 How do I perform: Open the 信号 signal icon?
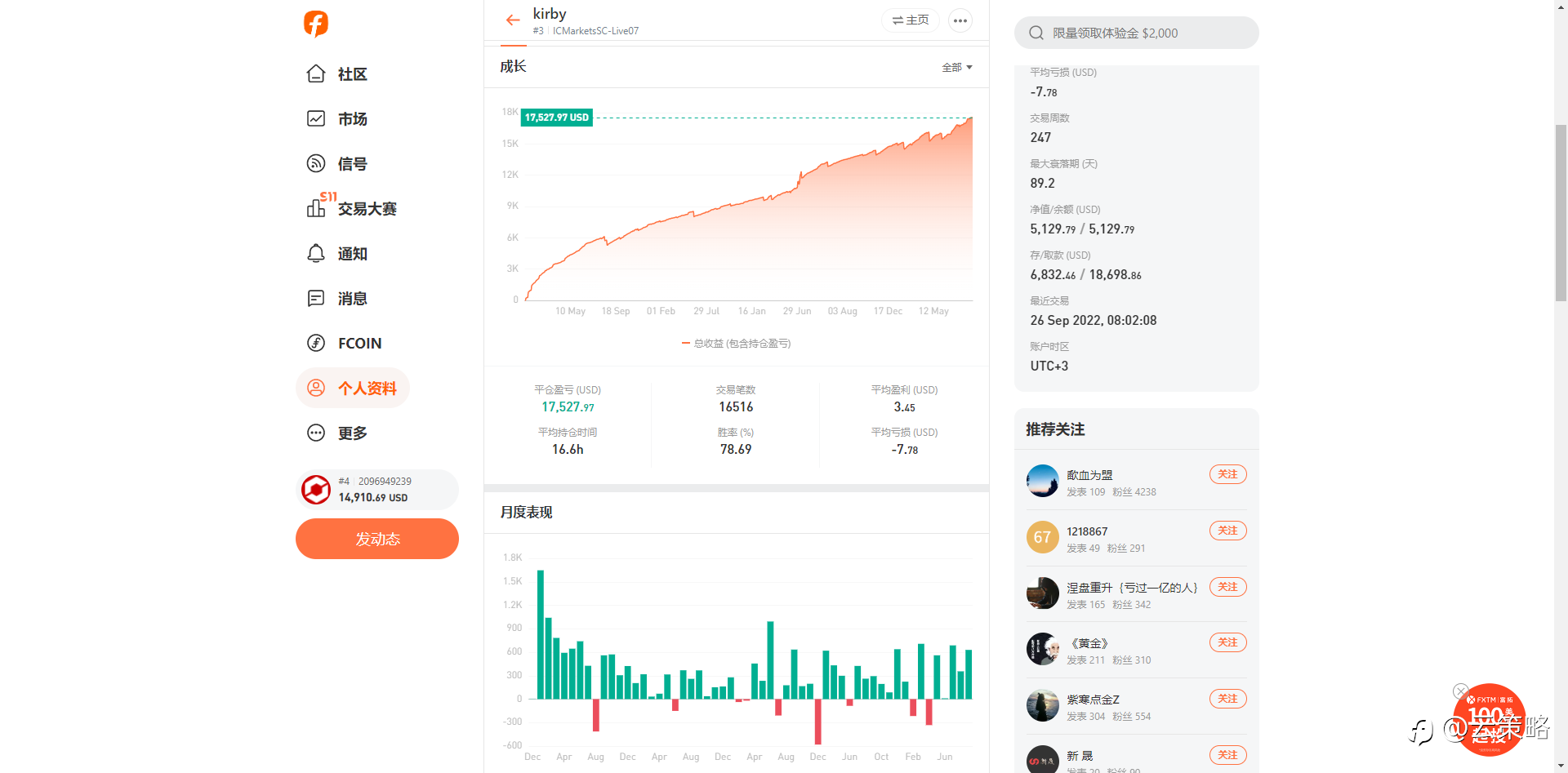(x=316, y=164)
